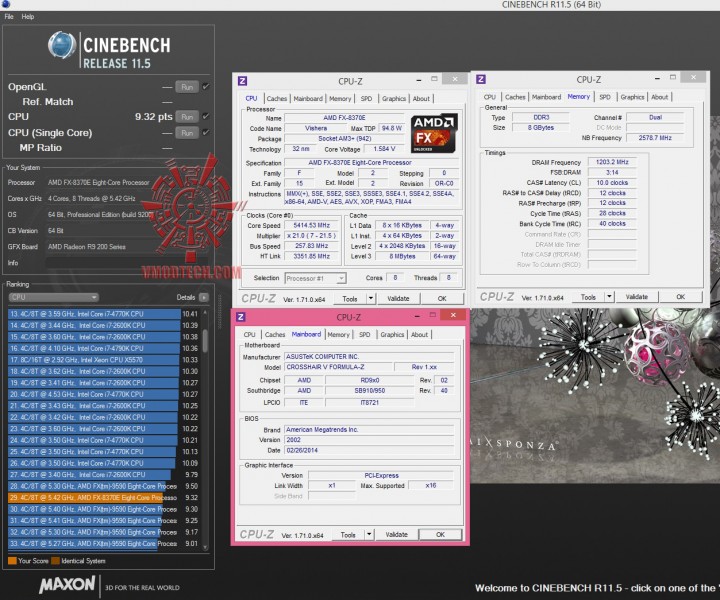Viewport: 720px width, 600px height.
Task: Expand Tools dropdown arrow in Mainboard window
Action: [x=369, y=534]
